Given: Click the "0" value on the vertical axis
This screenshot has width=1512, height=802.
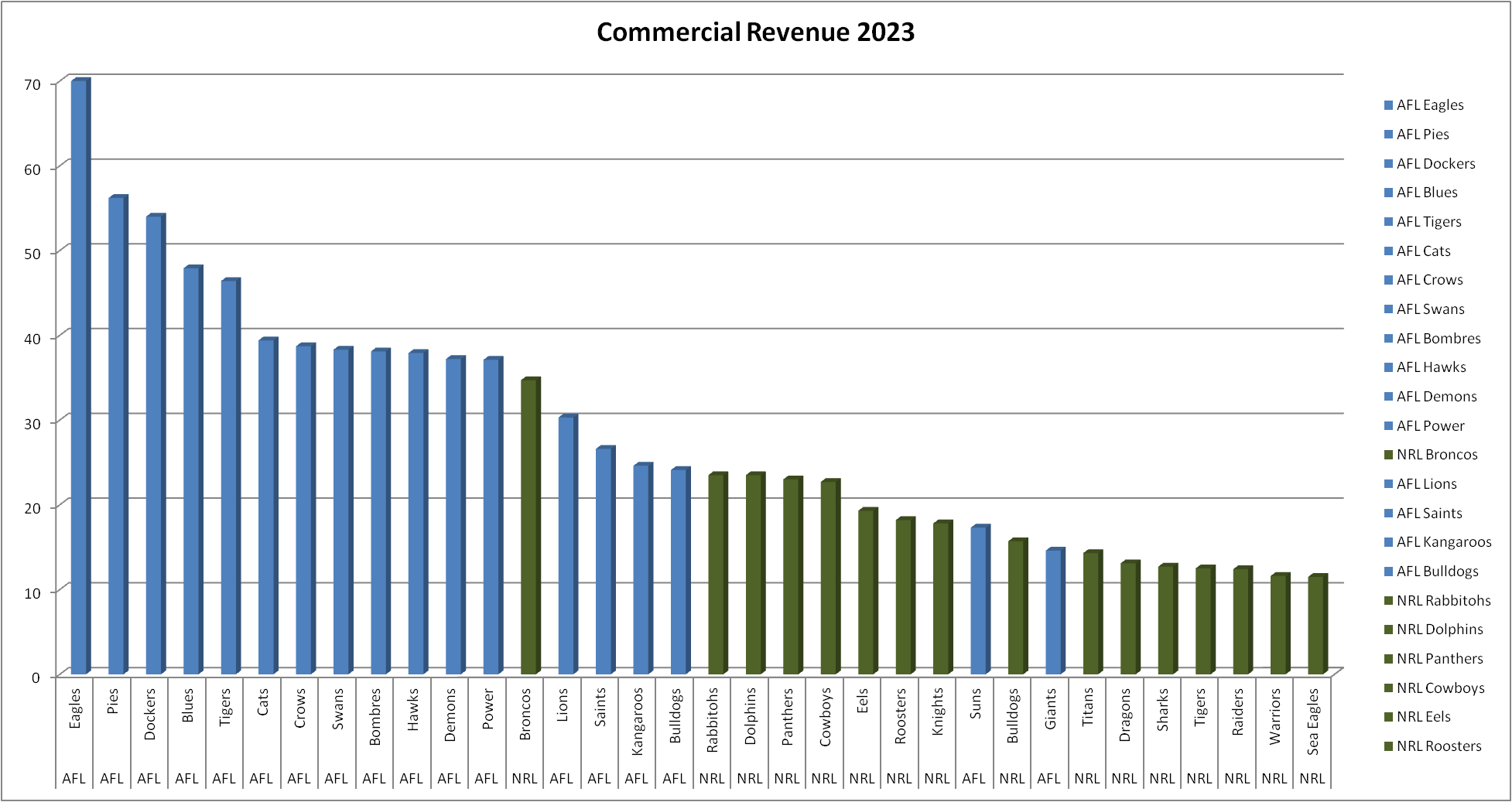Looking at the screenshot, I should 36,677.
